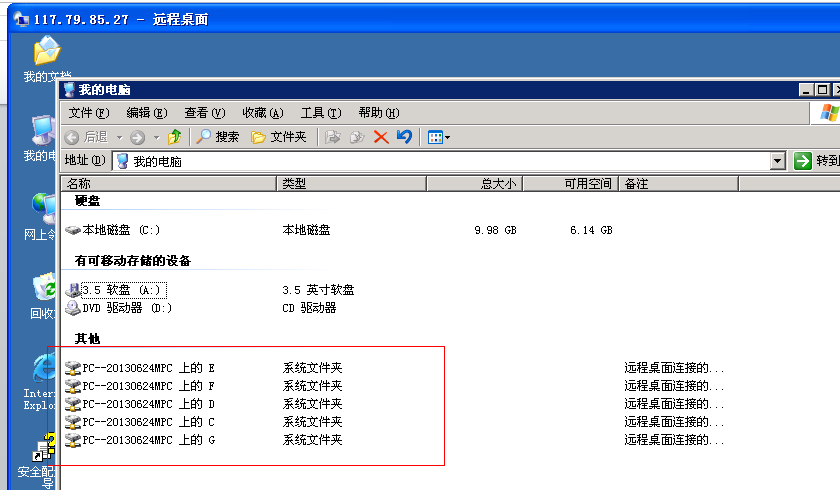840x490 pixels.
Task: Open the File (文件) menu
Action: point(88,113)
